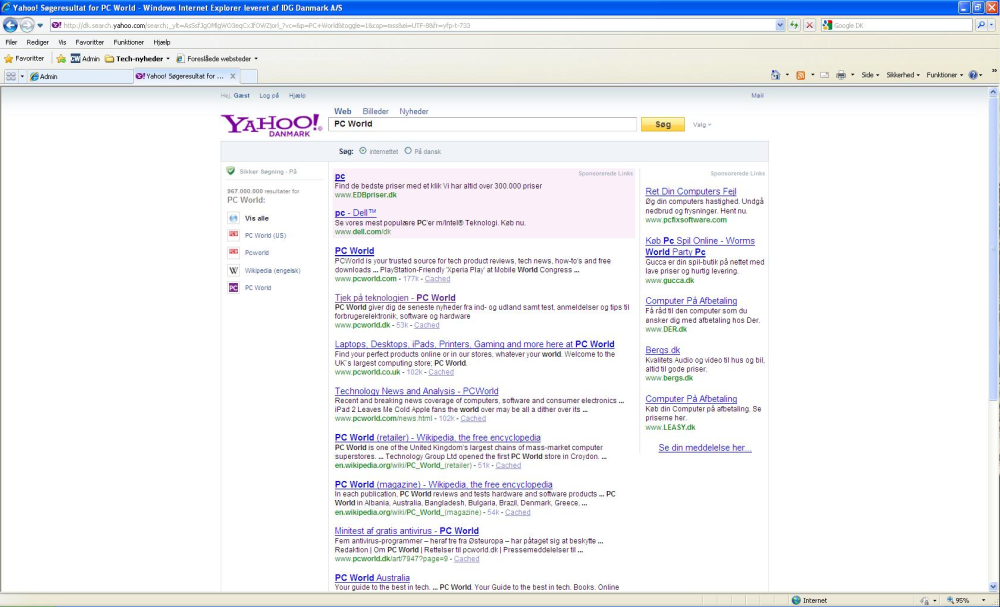Select the 'Internettet' search radio button
The height and width of the screenshot is (607, 1000).
[x=363, y=151]
